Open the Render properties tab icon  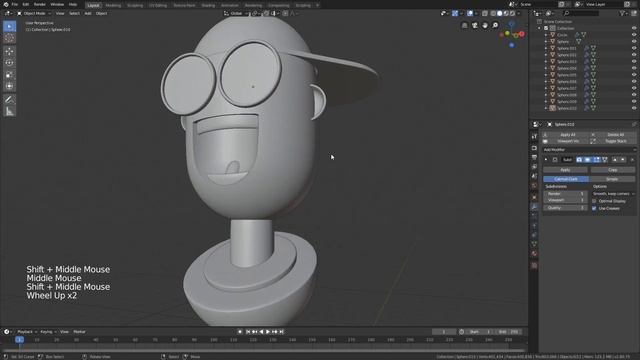tap(534, 148)
